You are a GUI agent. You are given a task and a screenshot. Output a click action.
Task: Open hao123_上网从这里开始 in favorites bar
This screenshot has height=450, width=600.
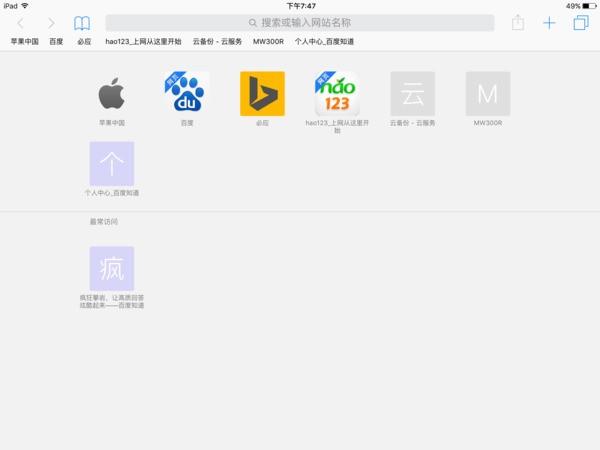coord(143,41)
